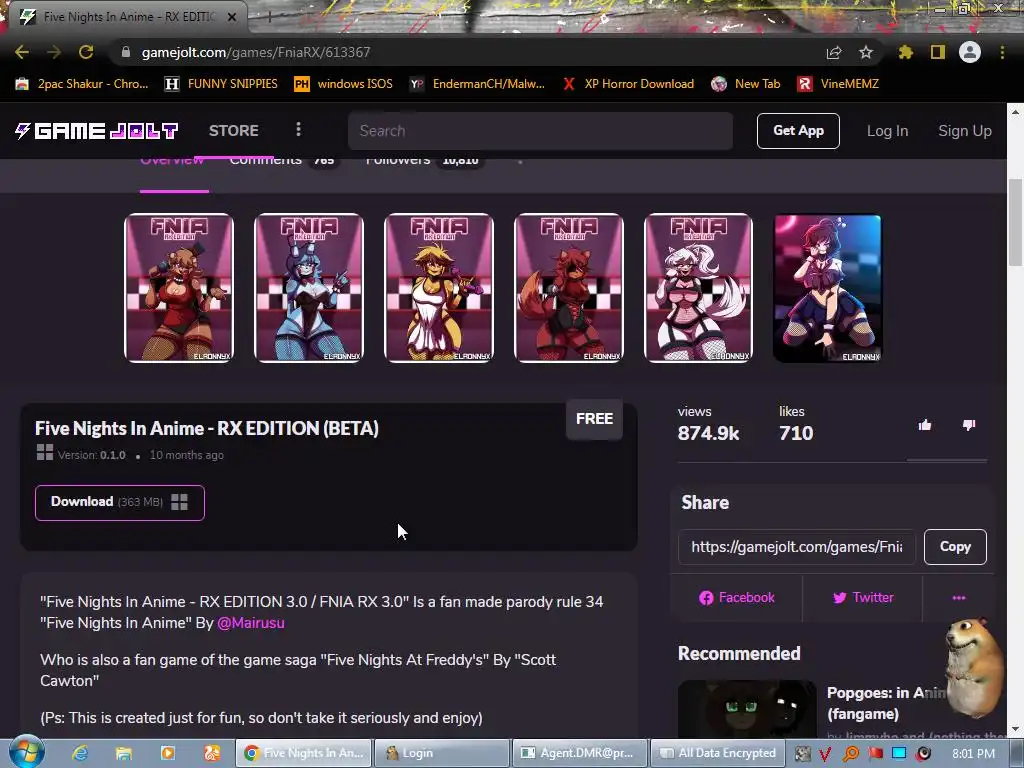The height and width of the screenshot is (768, 1024).
Task: Switch to All Data Encrypted taskbar window
Action: click(716, 753)
